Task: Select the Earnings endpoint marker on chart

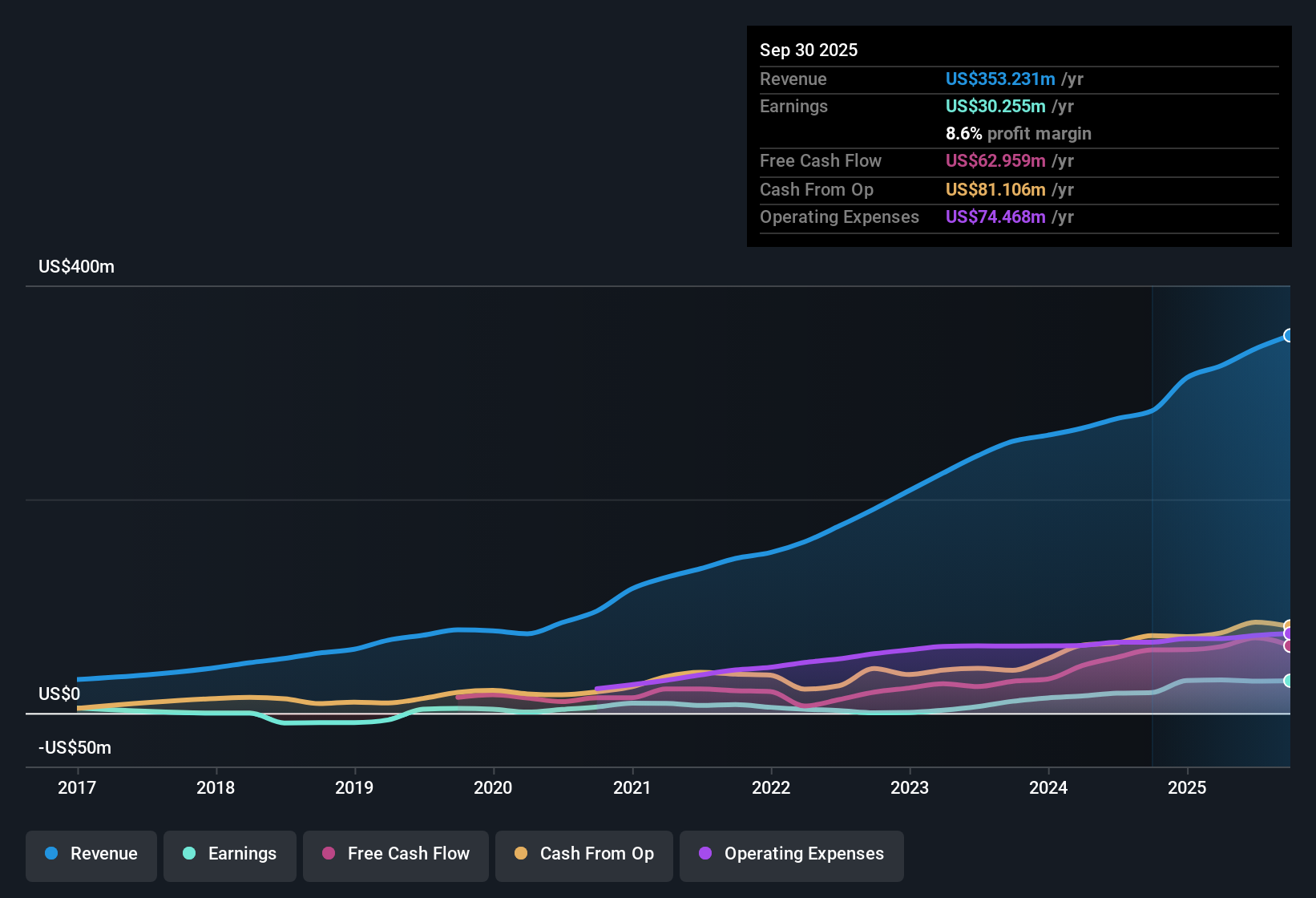Action: tap(1289, 681)
